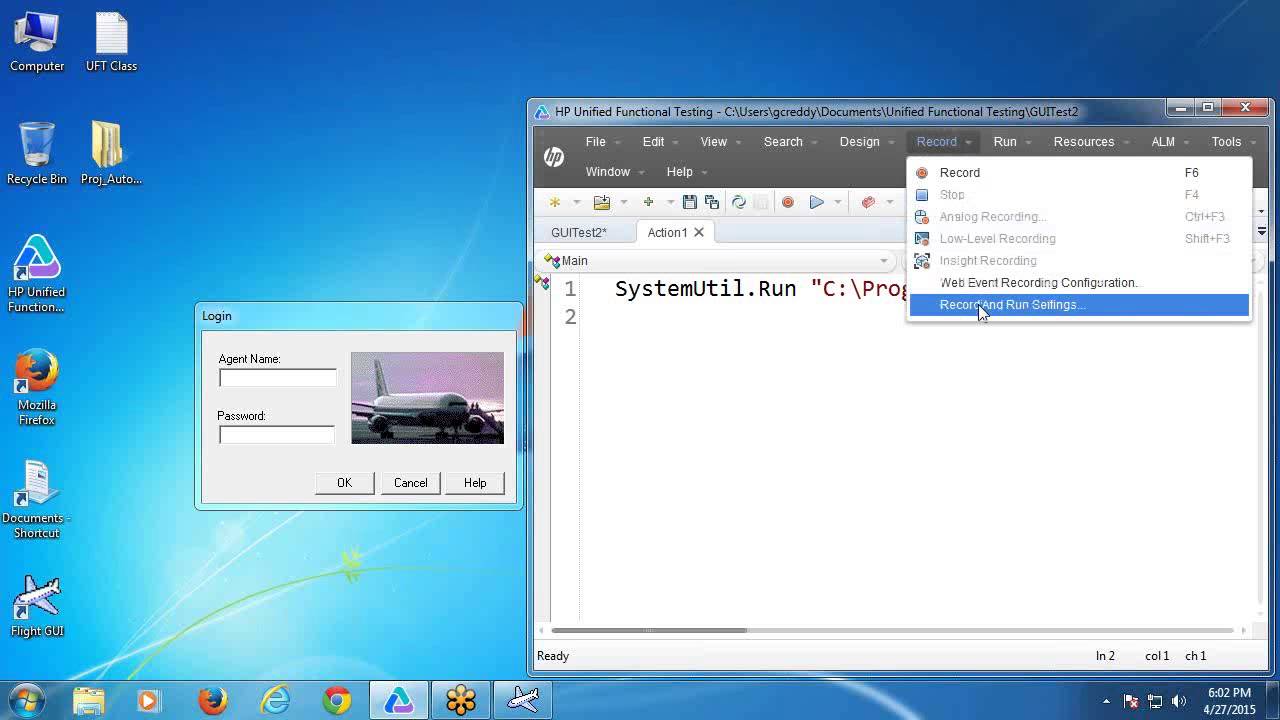Open the Window menu
The image size is (1280, 720).
(x=608, y=172)
